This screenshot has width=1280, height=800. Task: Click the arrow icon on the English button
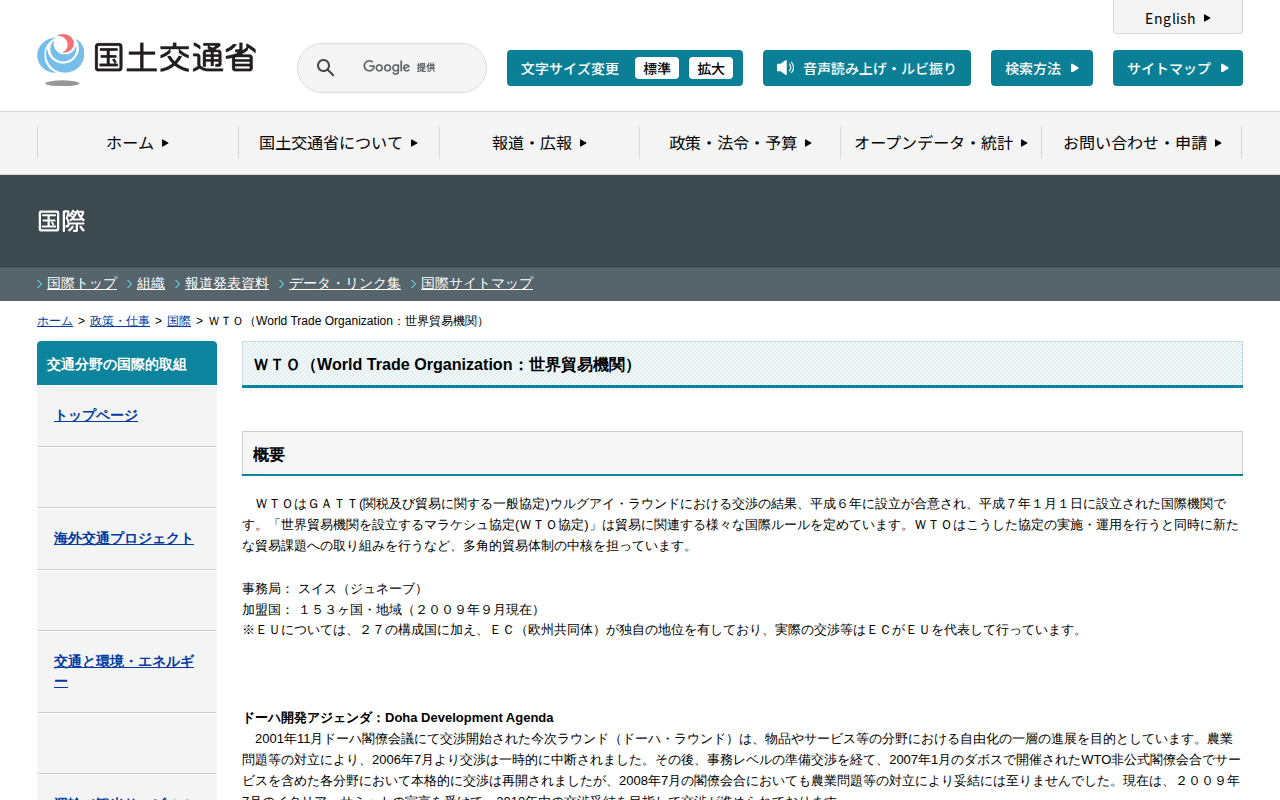[1207, 18]
